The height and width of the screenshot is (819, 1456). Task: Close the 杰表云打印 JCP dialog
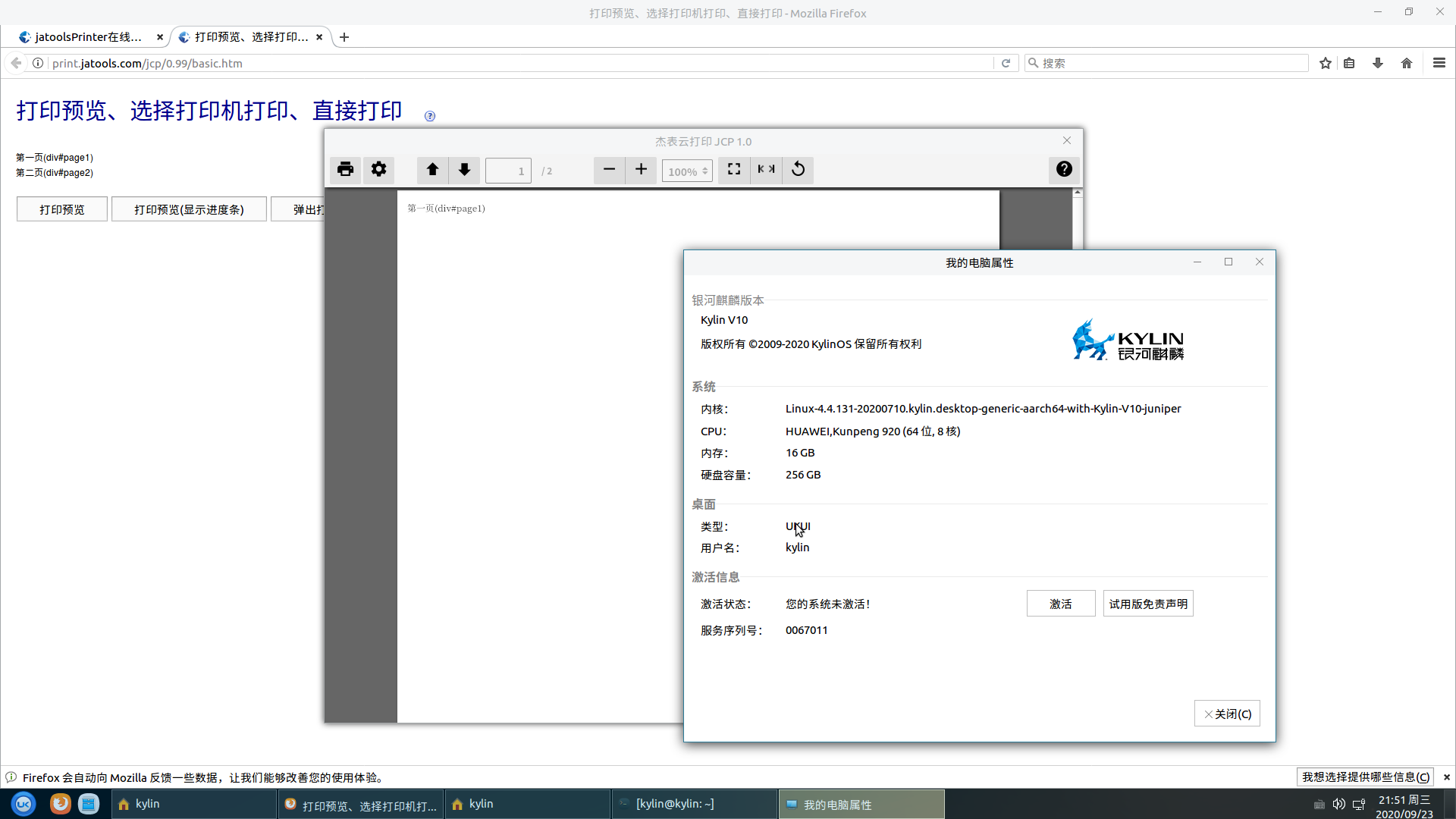point(1067,140)
